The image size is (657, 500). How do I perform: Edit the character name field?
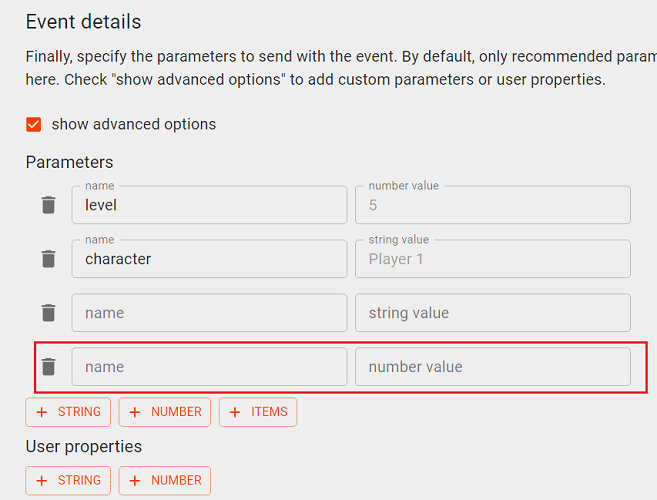(210, 259)
